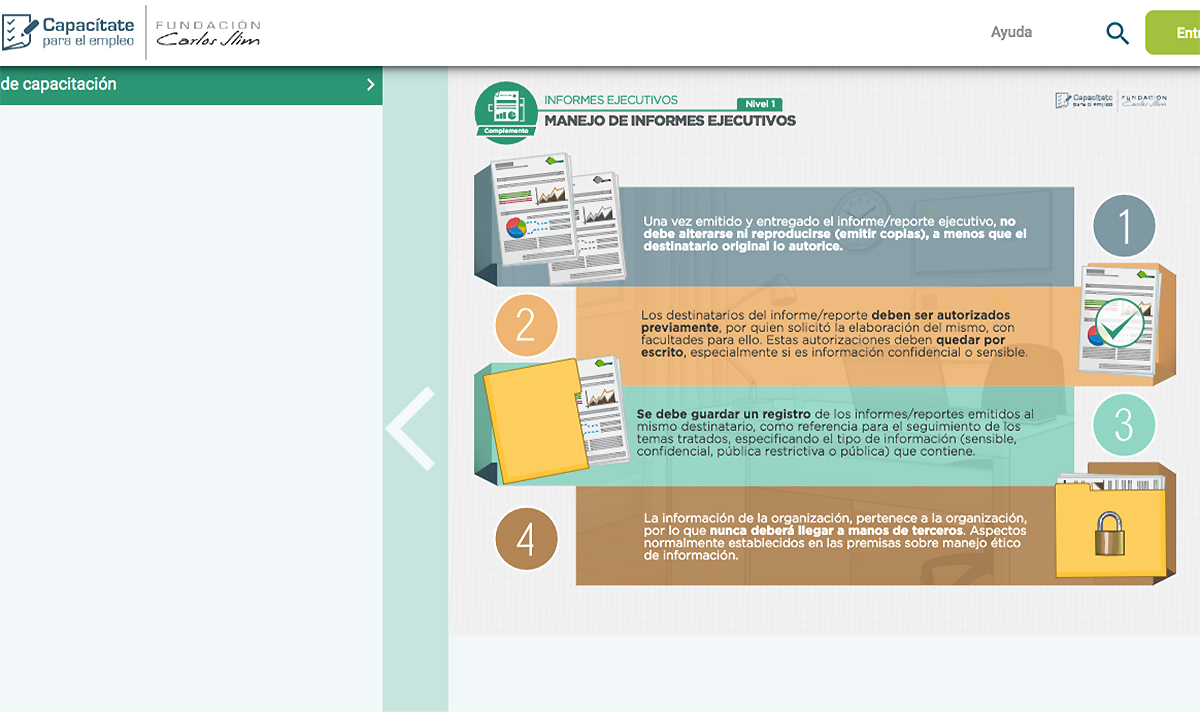Click the number 1 circle

(1124, 227)
